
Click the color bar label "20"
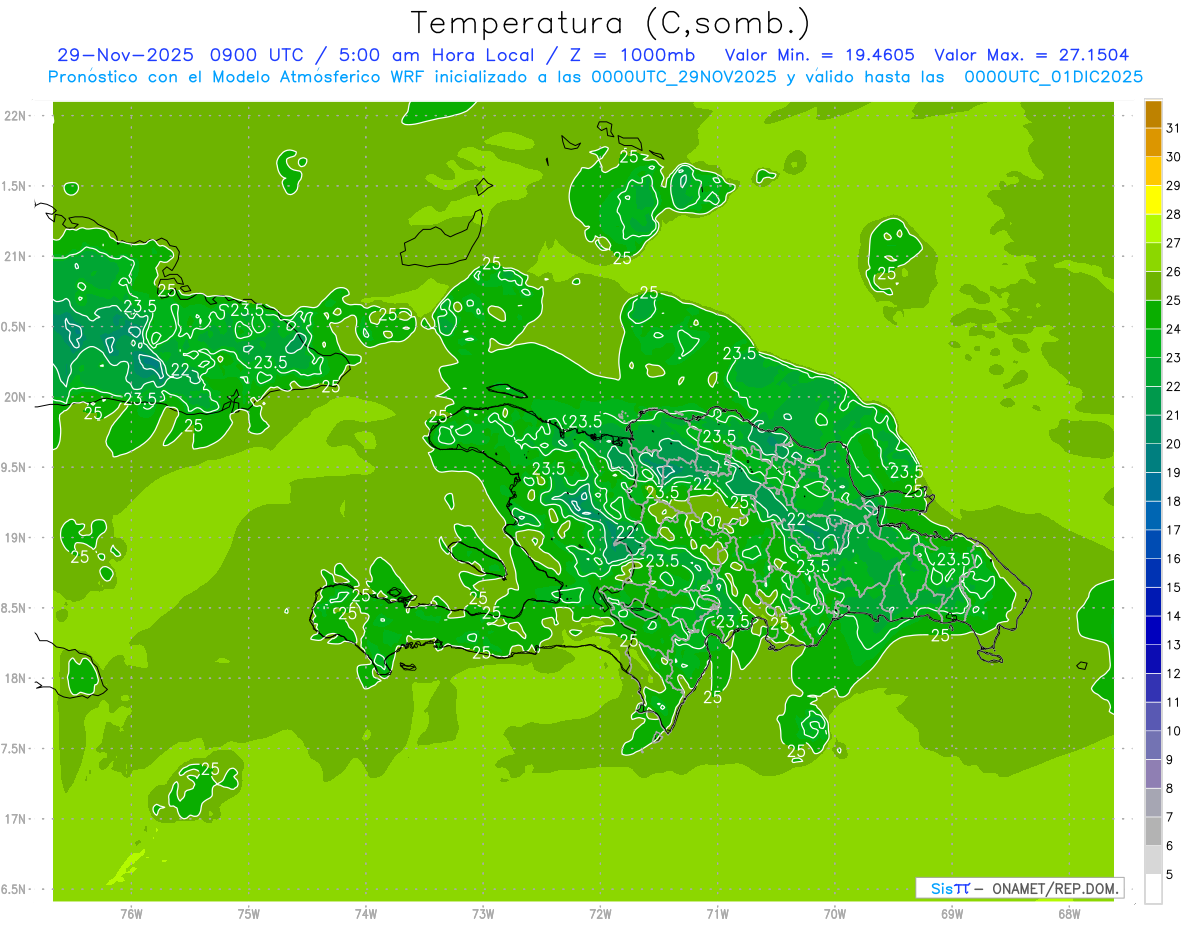tap(1174, 444)
